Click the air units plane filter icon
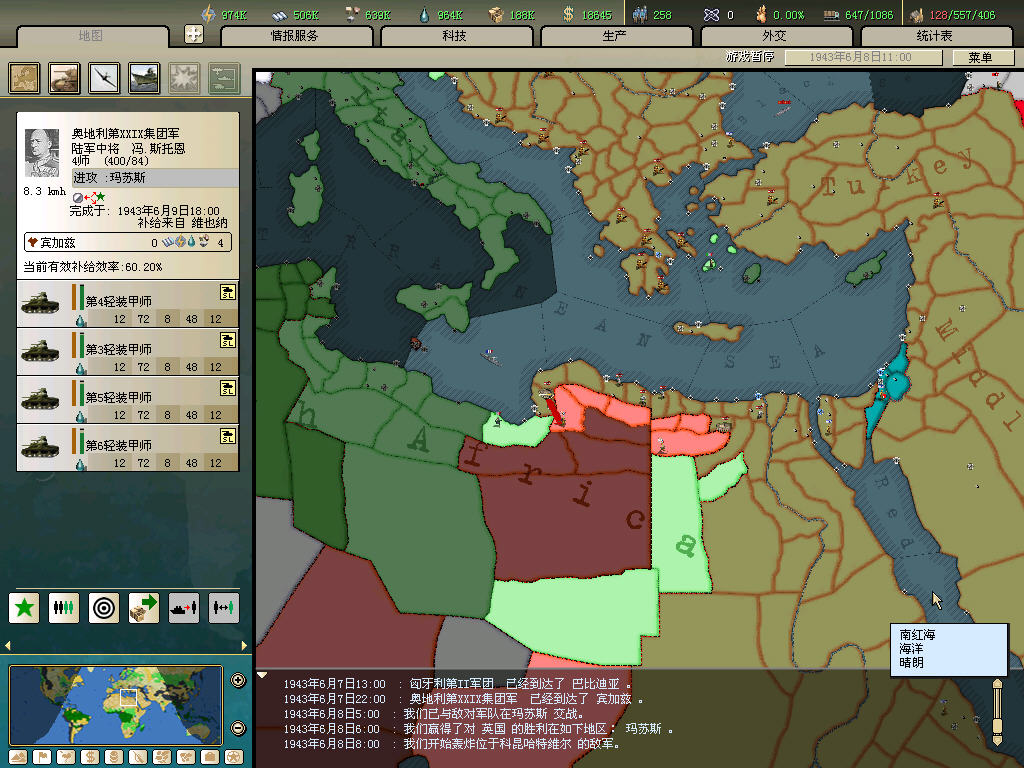 click(104, 78)
